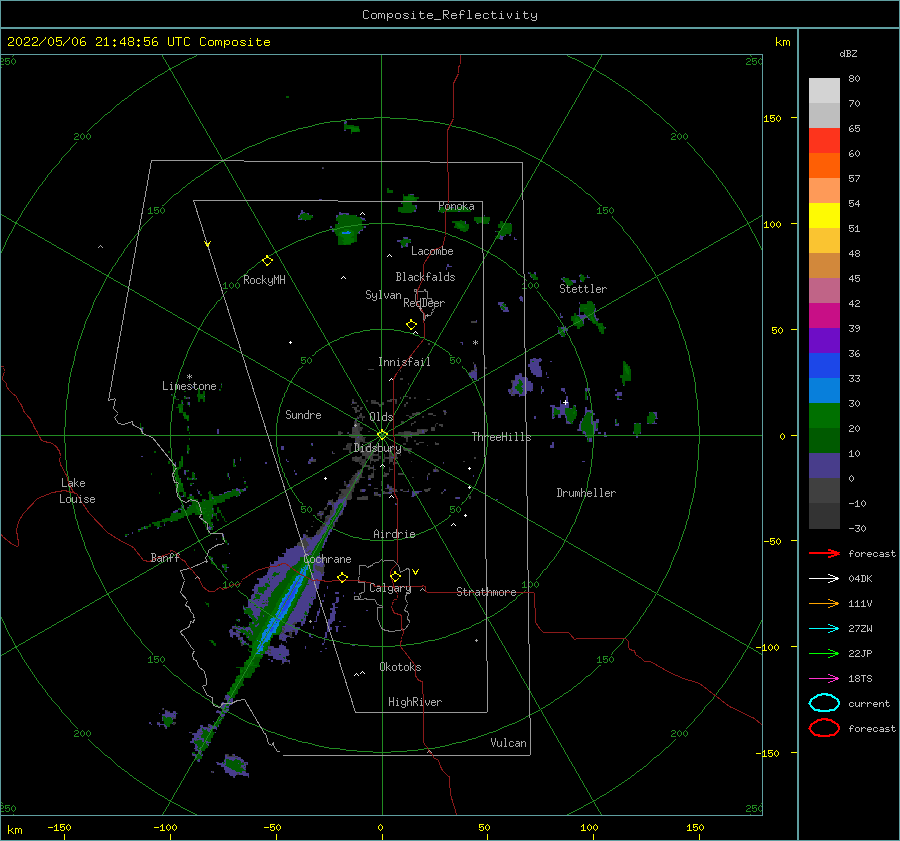Click the RedDeer city label
The width and height of the screenshot is (900, 841).
point(424,303)
